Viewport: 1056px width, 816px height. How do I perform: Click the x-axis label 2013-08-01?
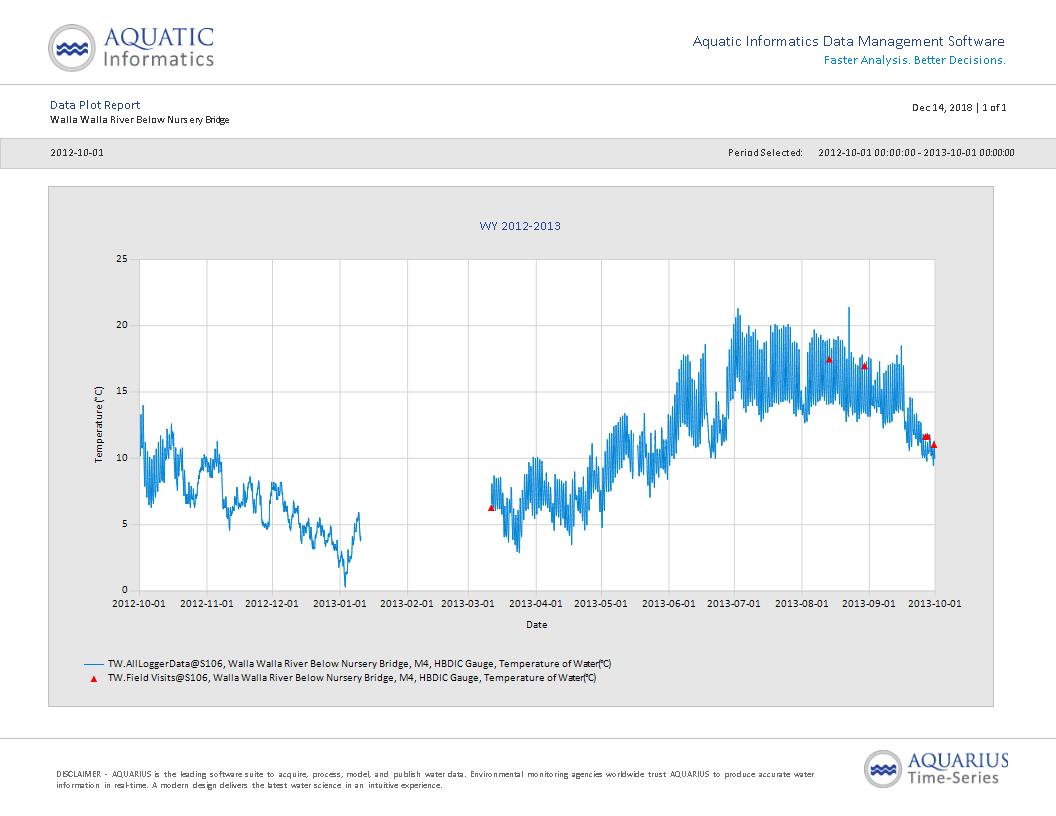pos(801,603)
